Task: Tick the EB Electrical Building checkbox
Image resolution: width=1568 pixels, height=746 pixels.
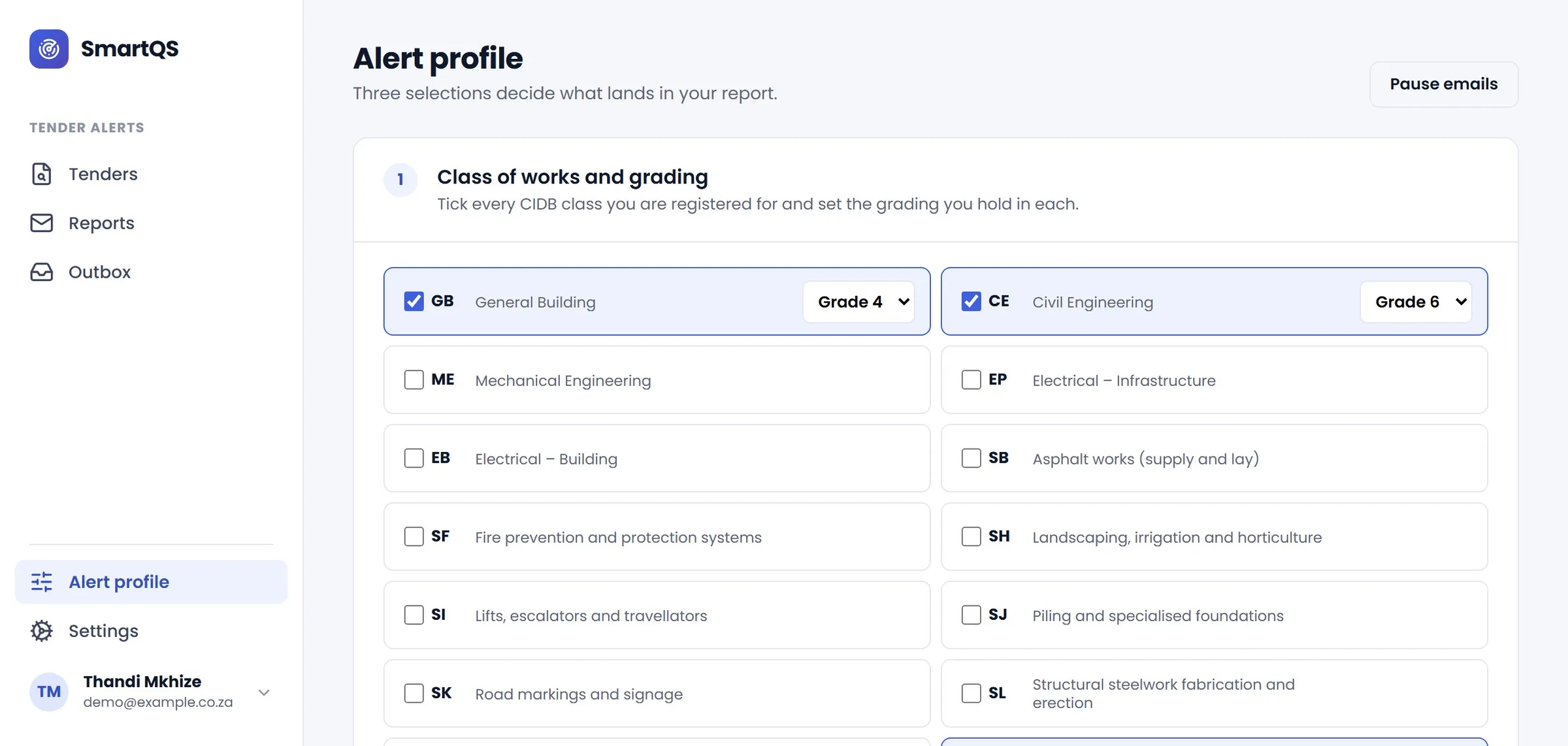Action: tap(414, 458)
